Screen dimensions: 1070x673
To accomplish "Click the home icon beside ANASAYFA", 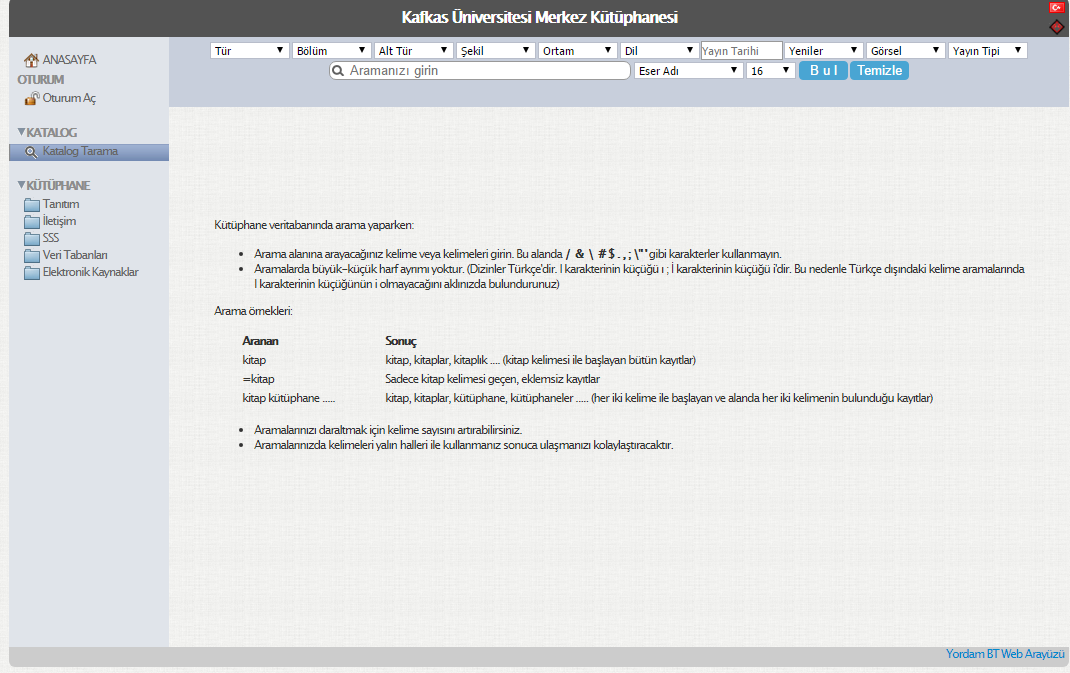I will click(x=32, y=60).
